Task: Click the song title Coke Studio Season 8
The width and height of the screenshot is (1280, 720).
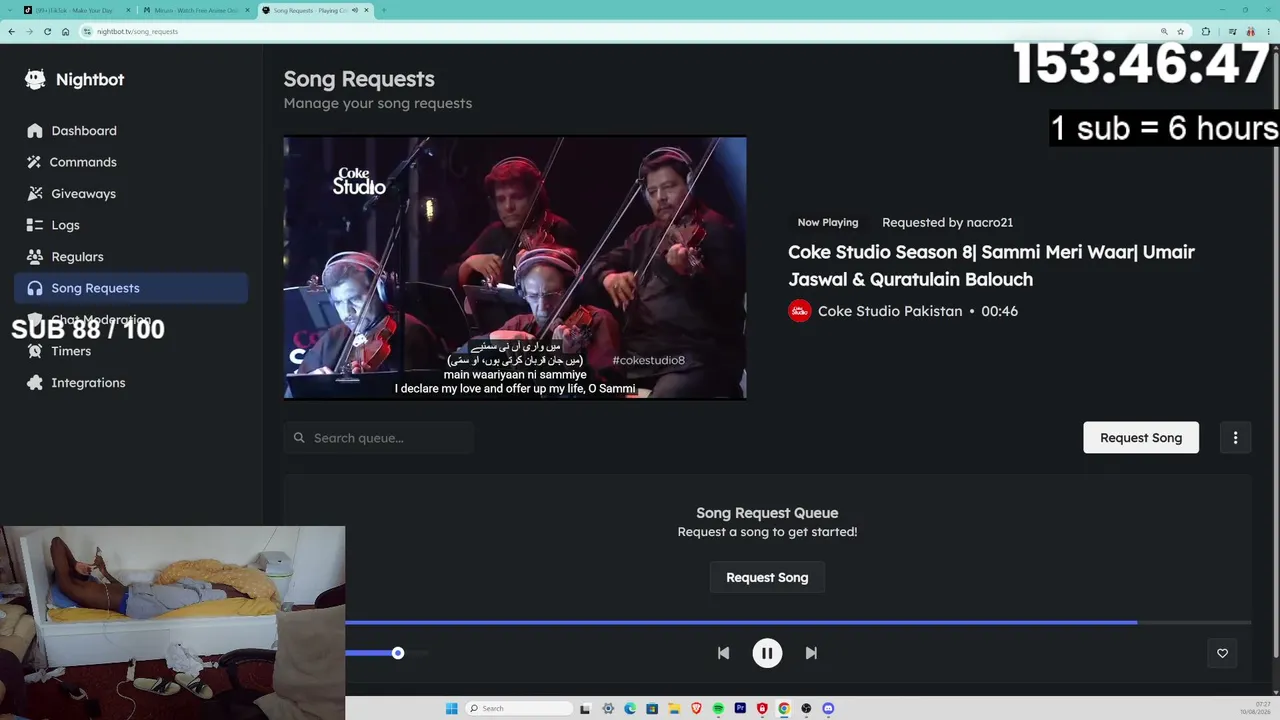Action: coord(991,266)
